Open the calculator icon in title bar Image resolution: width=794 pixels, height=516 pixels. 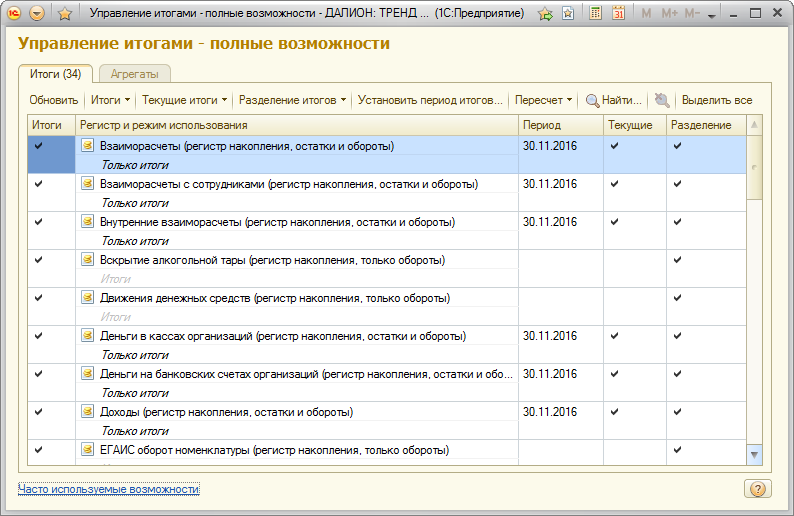(596, 13)
